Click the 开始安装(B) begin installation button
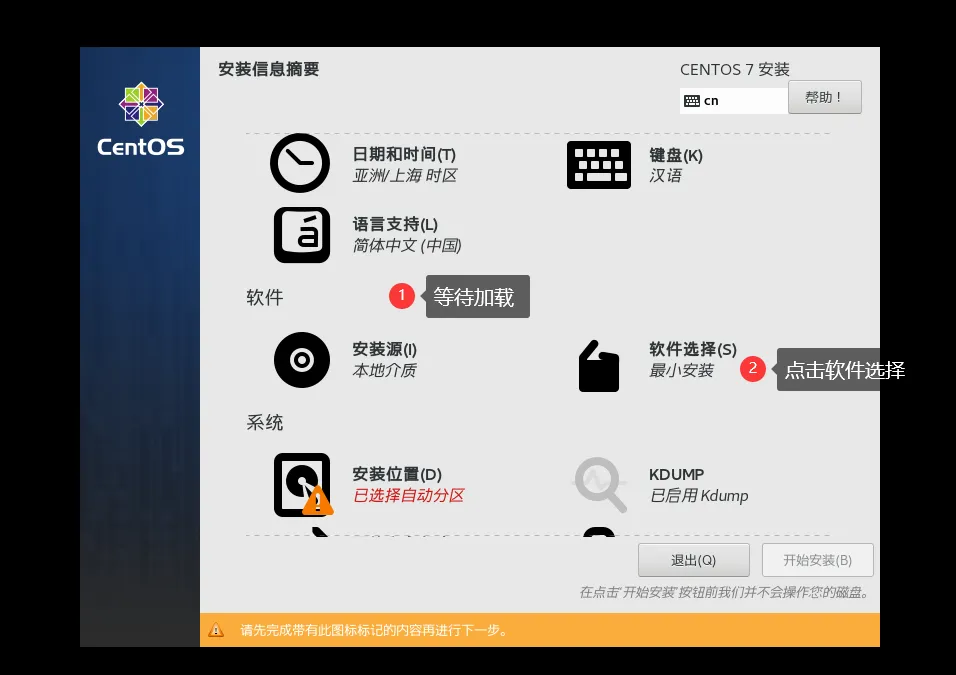Image resolution: width=956 pixels, height=675 pixels. click(818, 560)
